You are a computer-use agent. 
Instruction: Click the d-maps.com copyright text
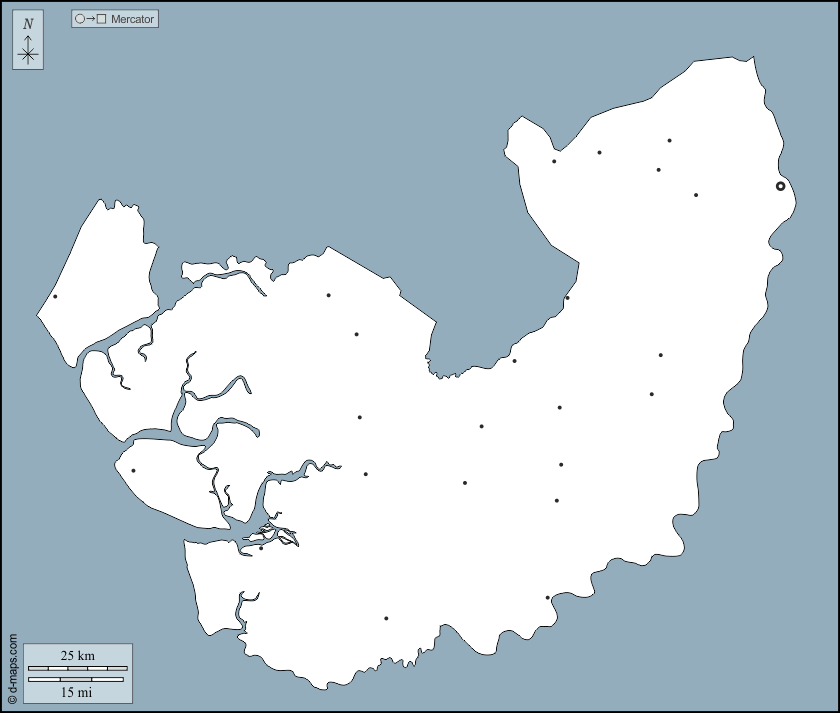tap(13, 669)
